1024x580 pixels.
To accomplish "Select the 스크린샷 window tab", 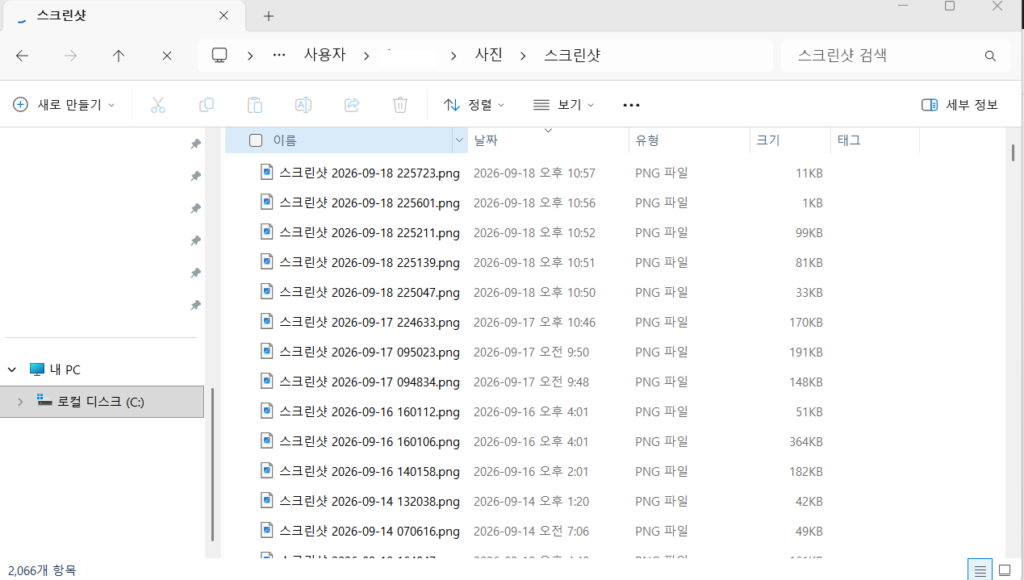I will 124,16.
